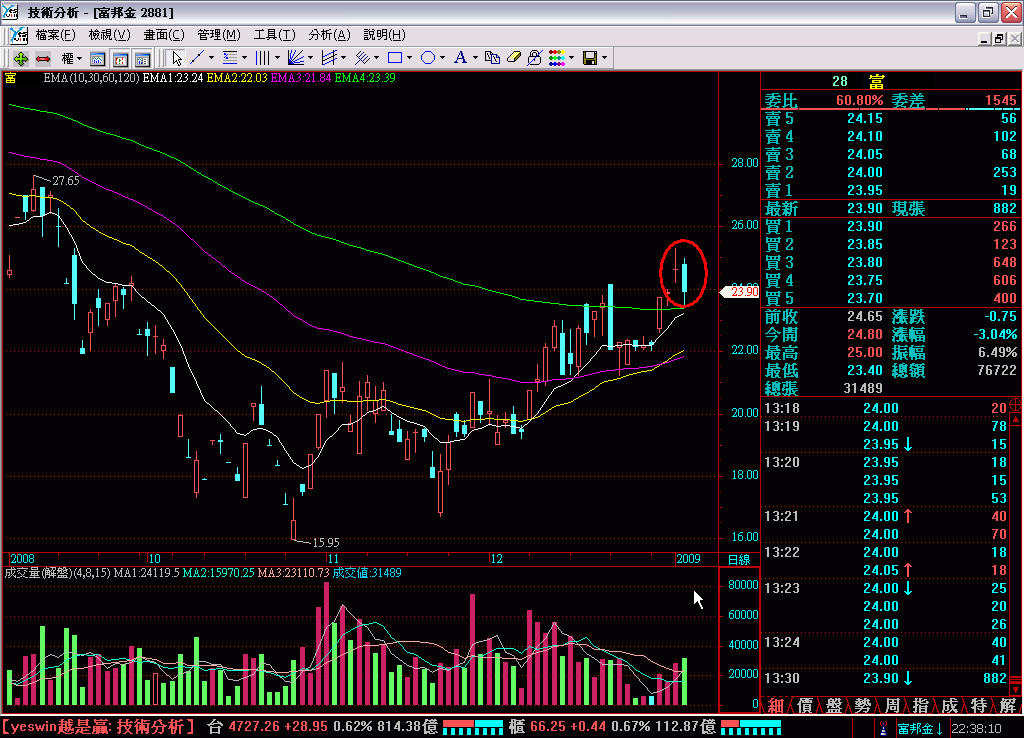Switch to the 成 tab
Screen dimensions: 1024x738
pos(950,705)
